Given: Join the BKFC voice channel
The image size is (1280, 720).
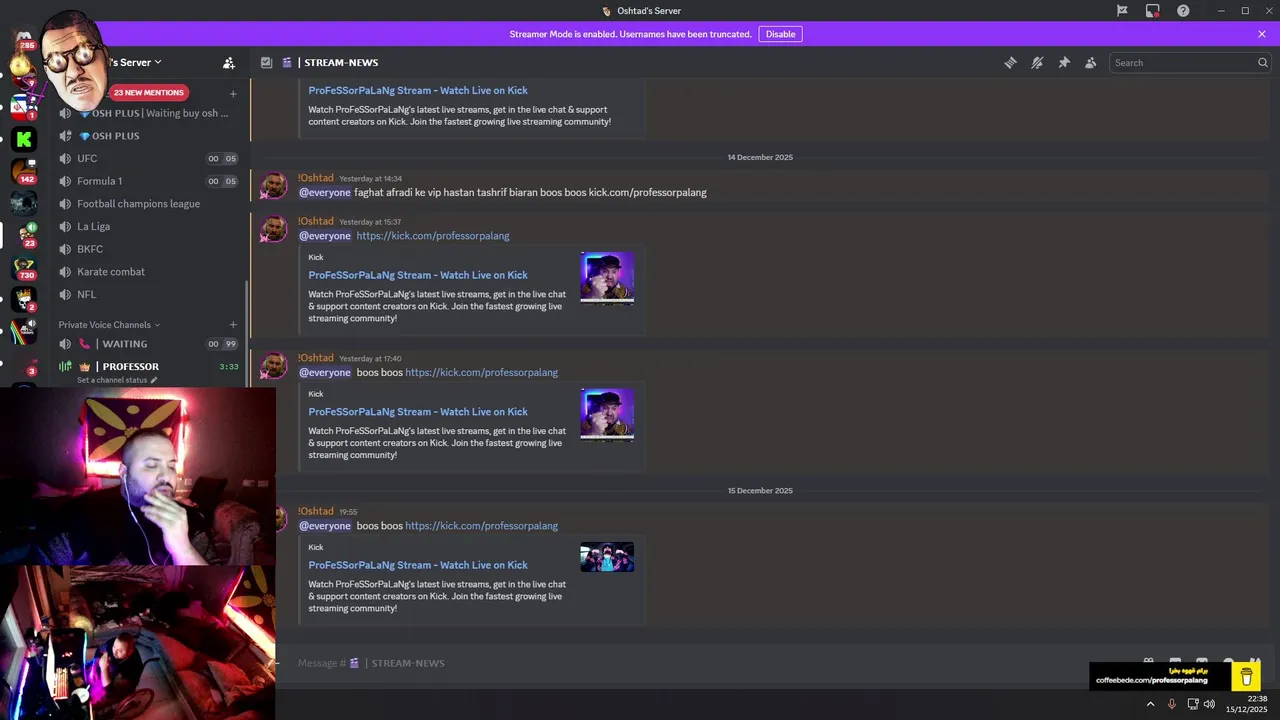Looking at the screenshot, I should tap(150, 249).
